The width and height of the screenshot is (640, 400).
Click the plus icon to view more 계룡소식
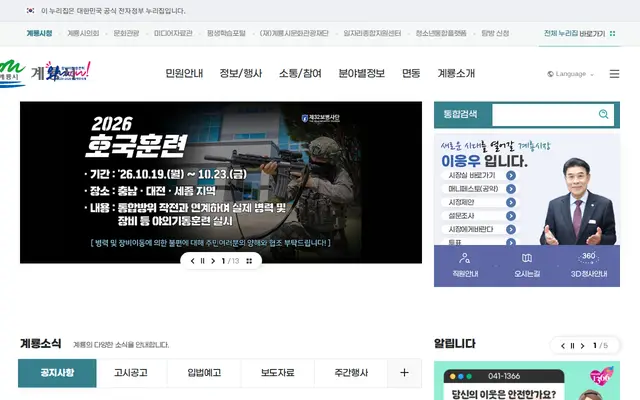[x=404, y=373]
